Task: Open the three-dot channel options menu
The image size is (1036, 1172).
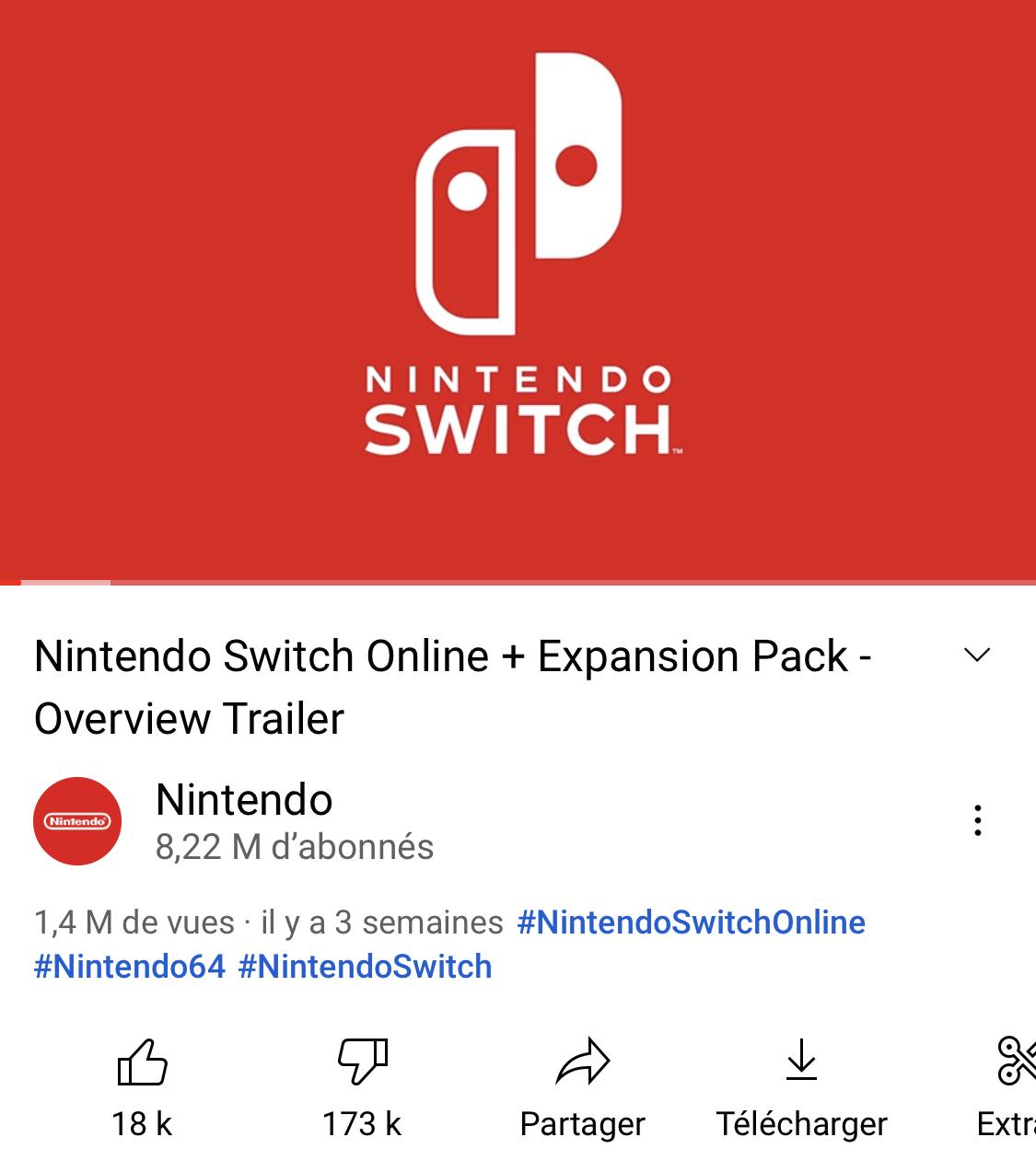Action: (x=978, y=820)
